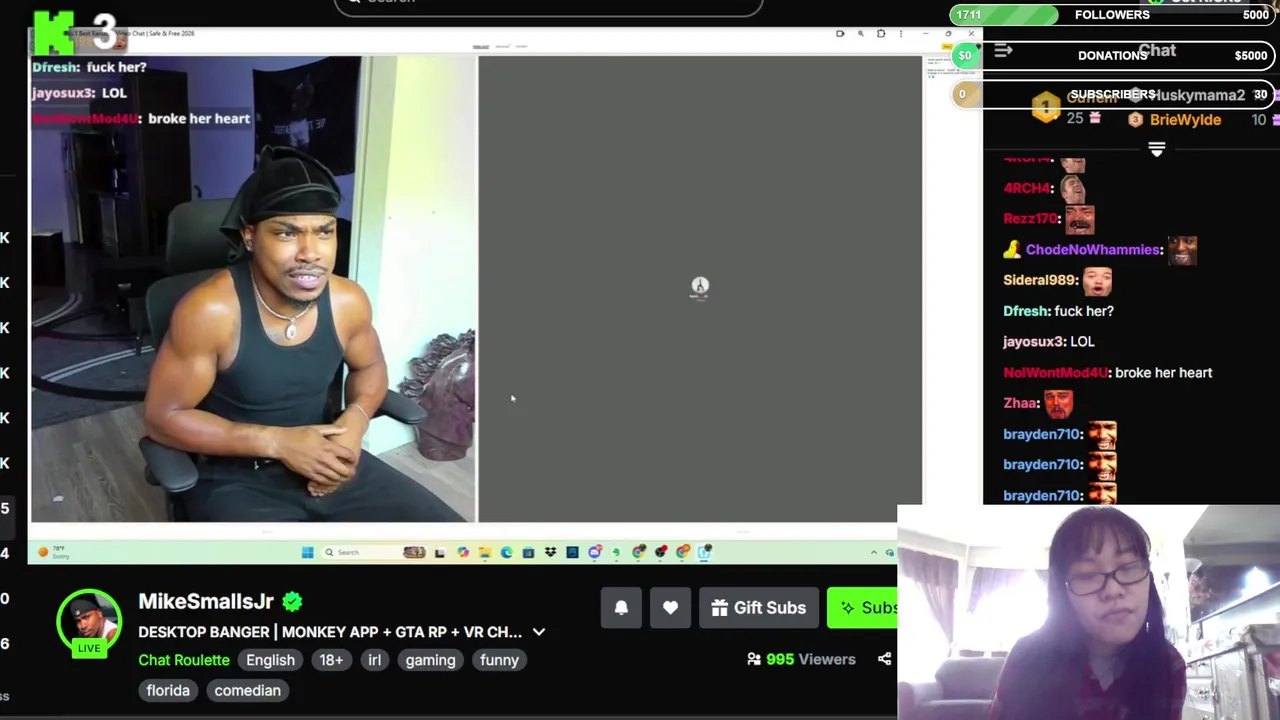This screenshot has height=720, width=1280.
Task: Click the zoom magnifier in the streamed browser toolbar
Action: tap(860, 34)
